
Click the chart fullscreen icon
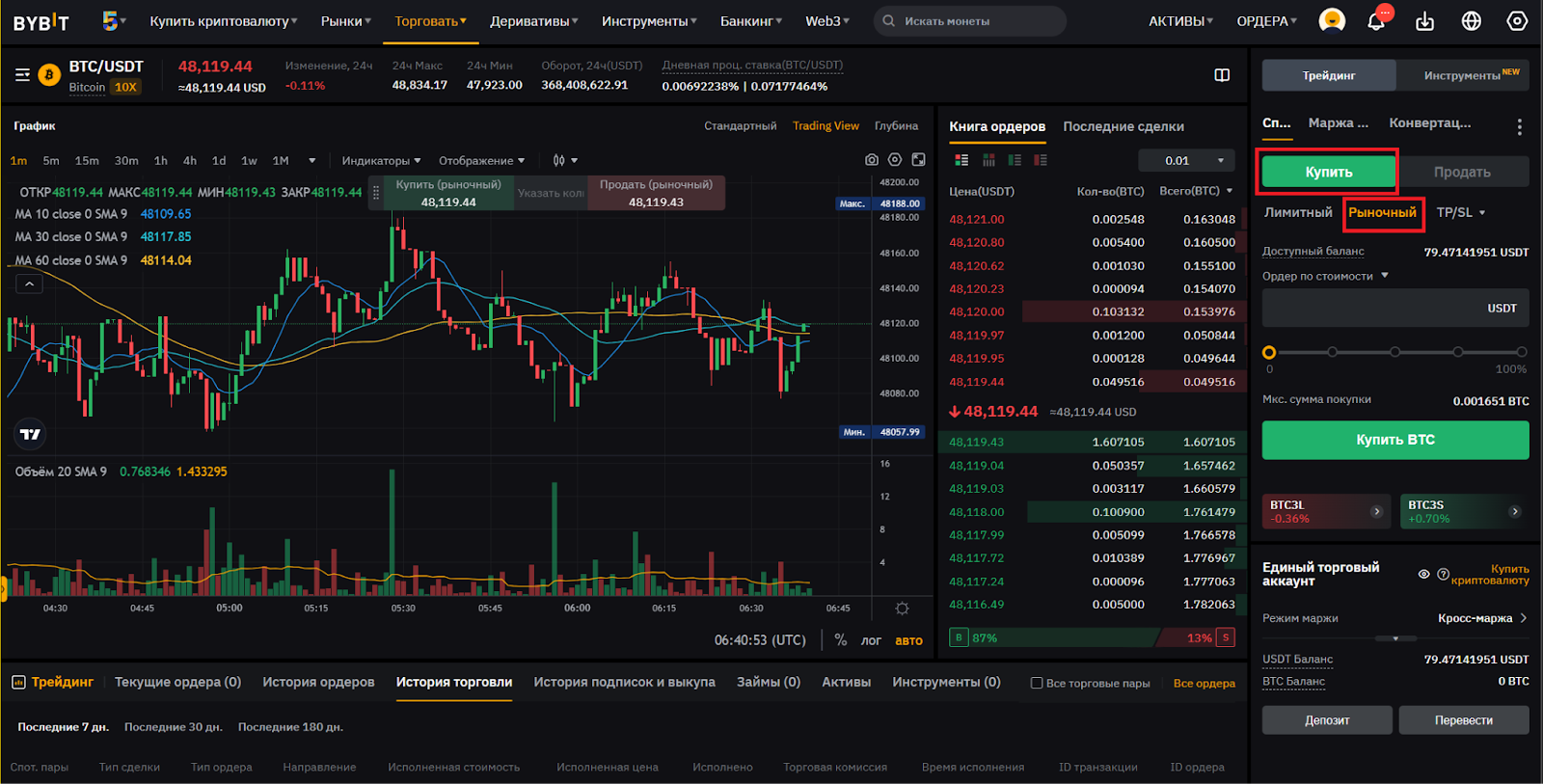pyautogui.click(x=919, y=160)
